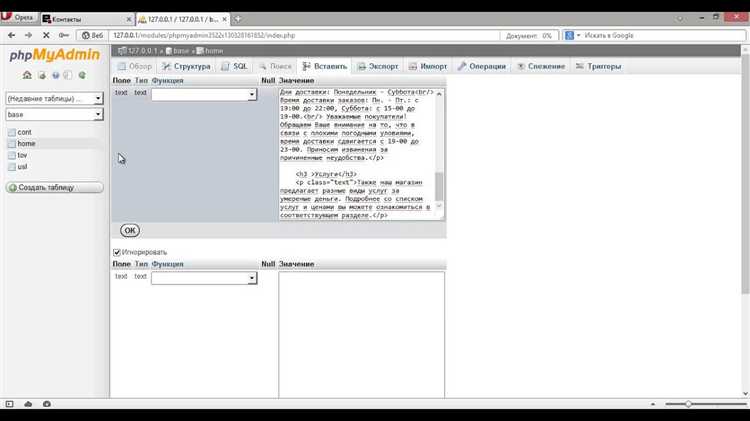Click the log out icon beside home
Viewport: 750px width, 421px height.
[x=42, y=75]
